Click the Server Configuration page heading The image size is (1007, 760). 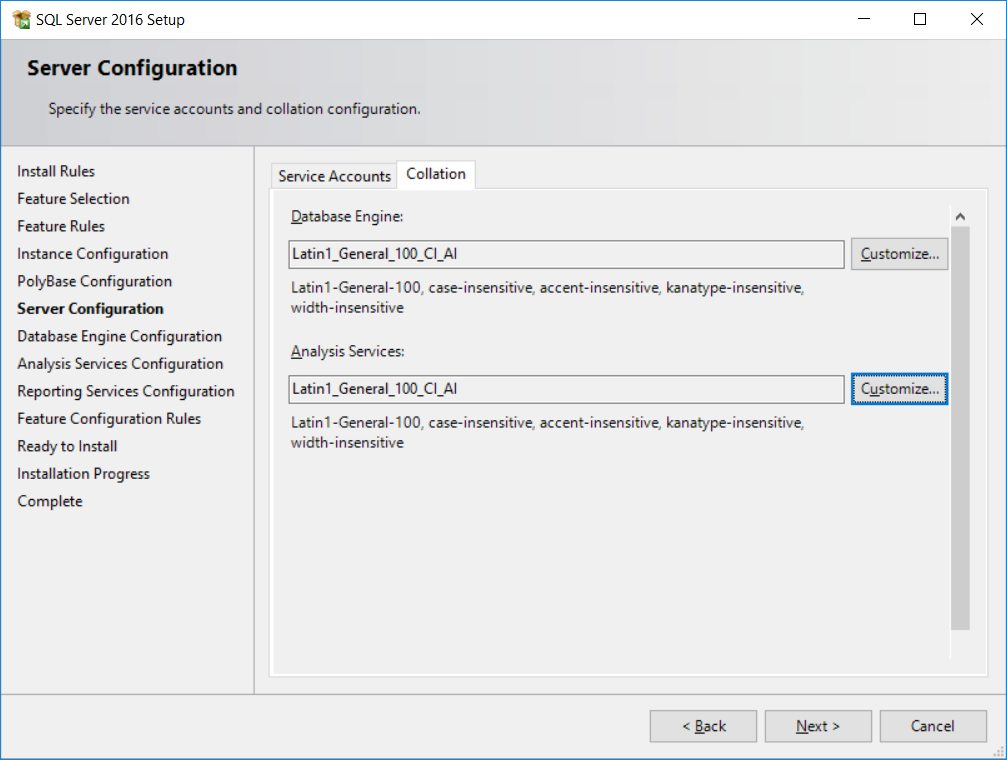click(132, 68)
